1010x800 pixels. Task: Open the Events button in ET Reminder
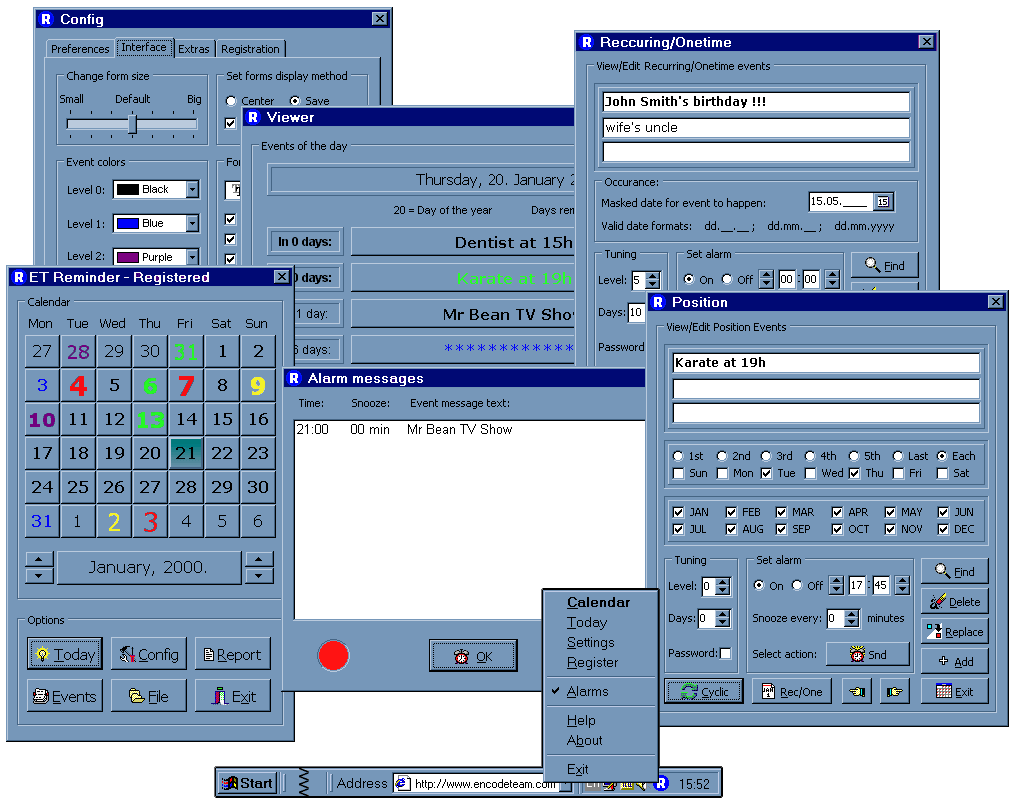tap(65, 696)
